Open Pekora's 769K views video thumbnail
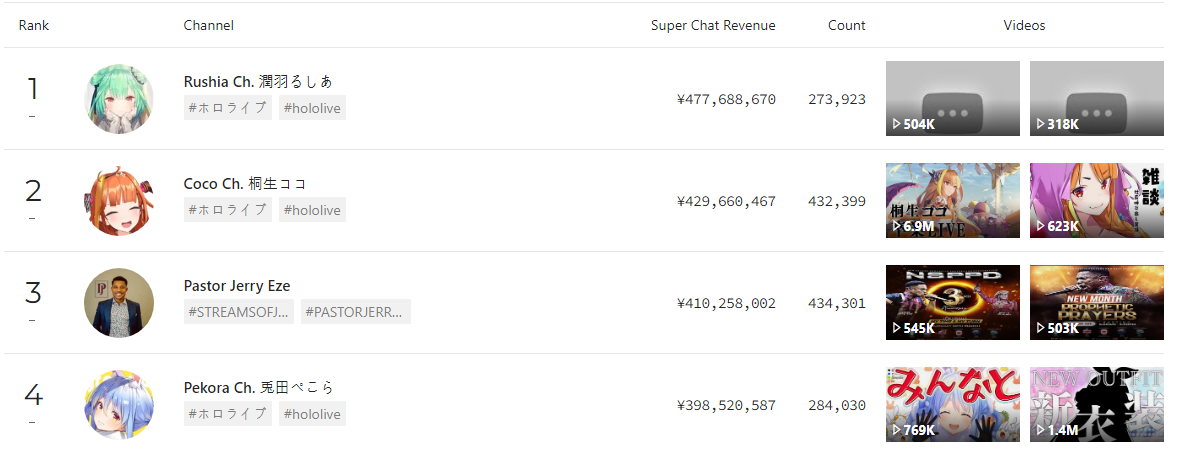 point(952,404)
